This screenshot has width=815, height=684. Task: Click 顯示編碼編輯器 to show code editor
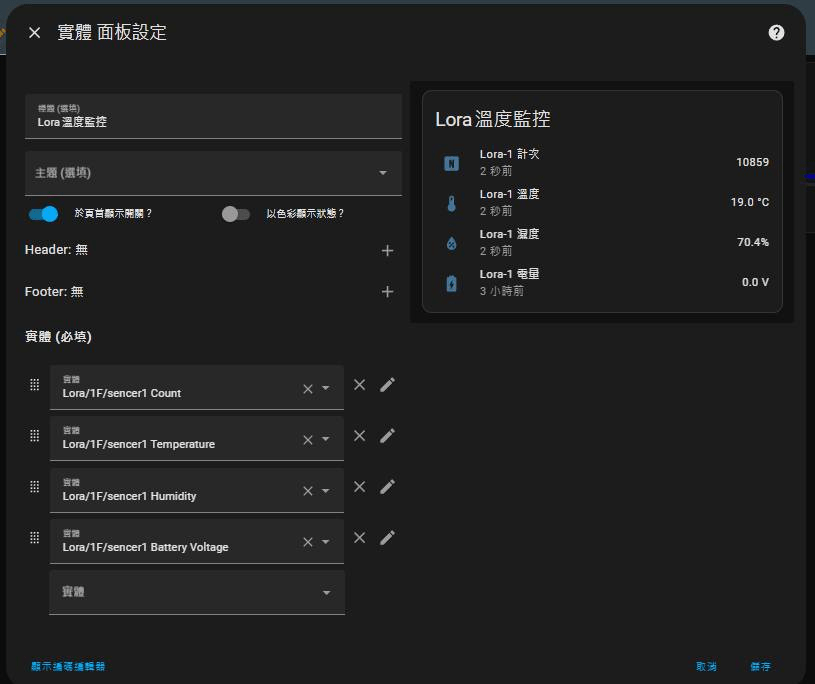(x=68, y=666)
